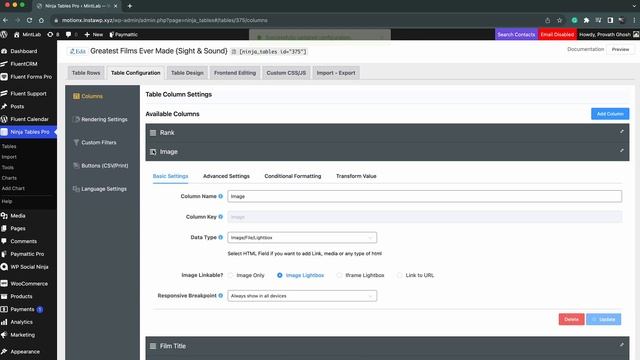Copy the ninja_tables shortcode icon
Screen dimensions: 640x360
tap(234, 52)
